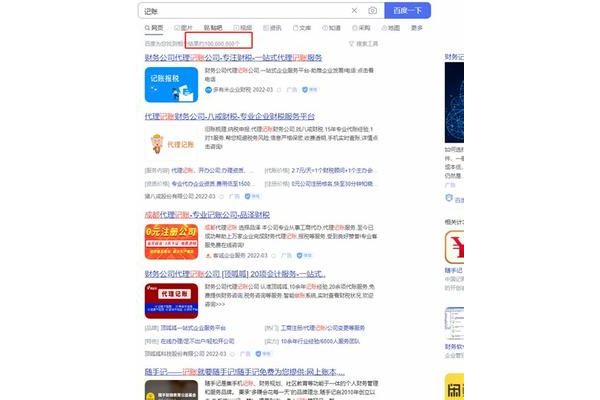Open sublink 专业代办企业资质 费用低至1500

coord(211,184)
